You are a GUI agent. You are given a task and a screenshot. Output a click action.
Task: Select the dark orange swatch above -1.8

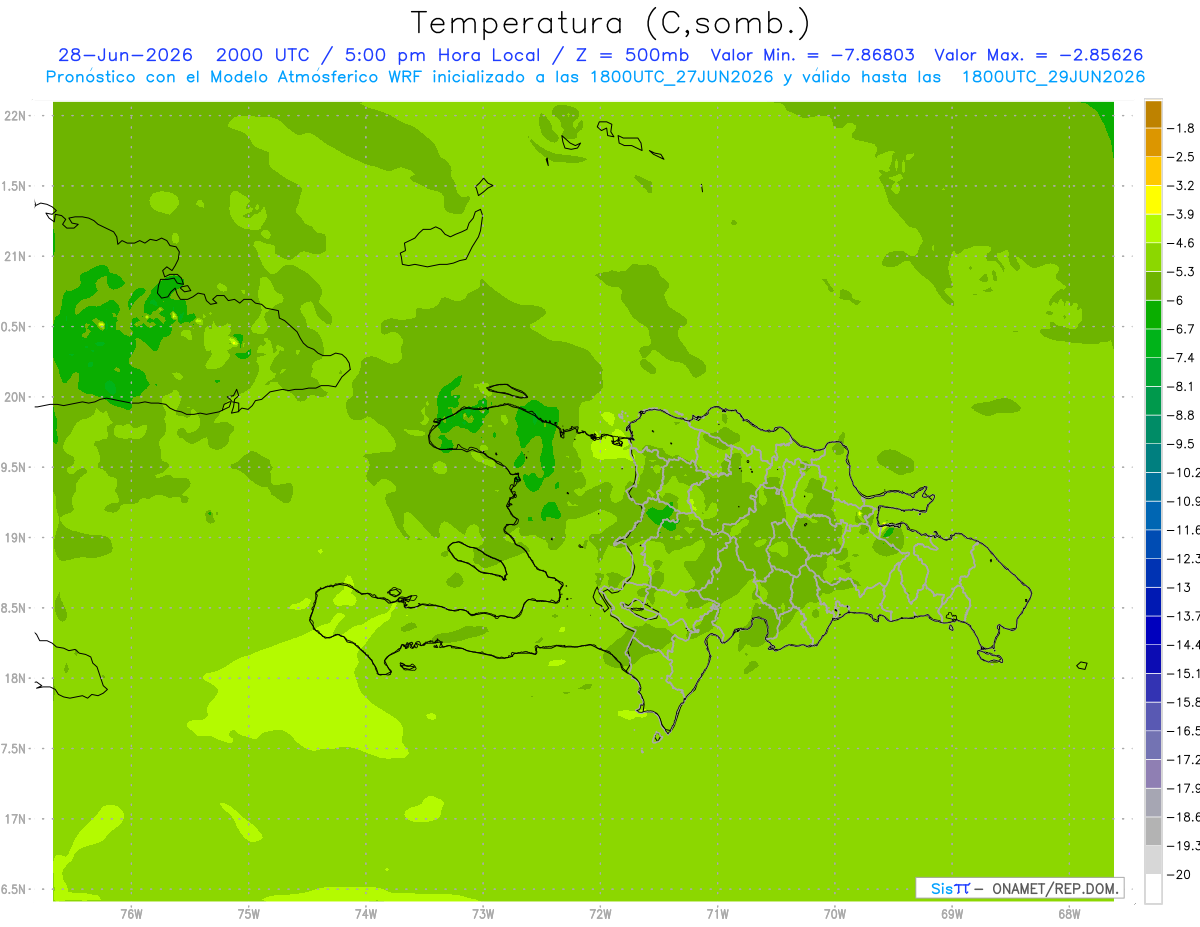pyautogui.click(x=1153, y=114)
